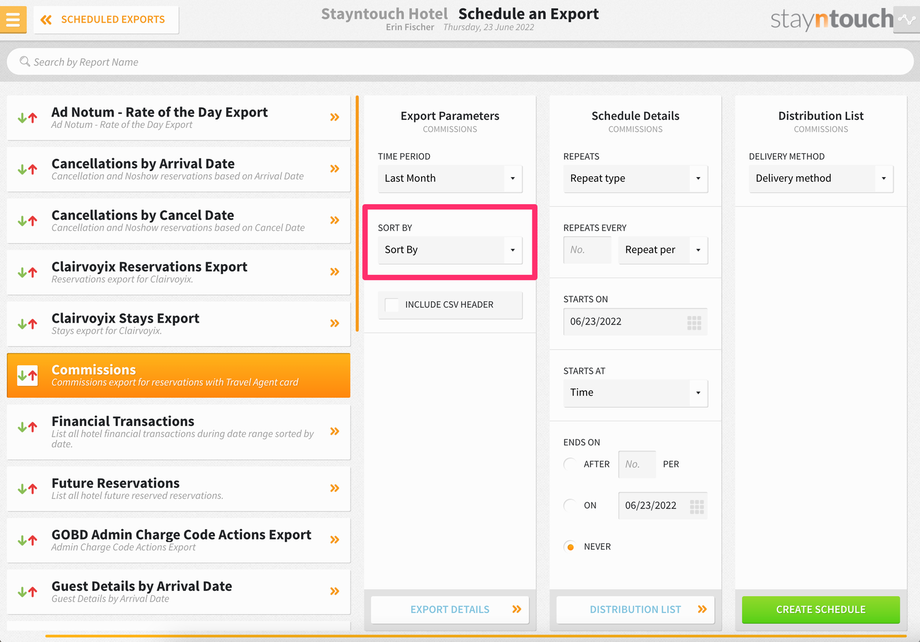
Task: Select the Future Reservations report
Action: tap(178, 488)
